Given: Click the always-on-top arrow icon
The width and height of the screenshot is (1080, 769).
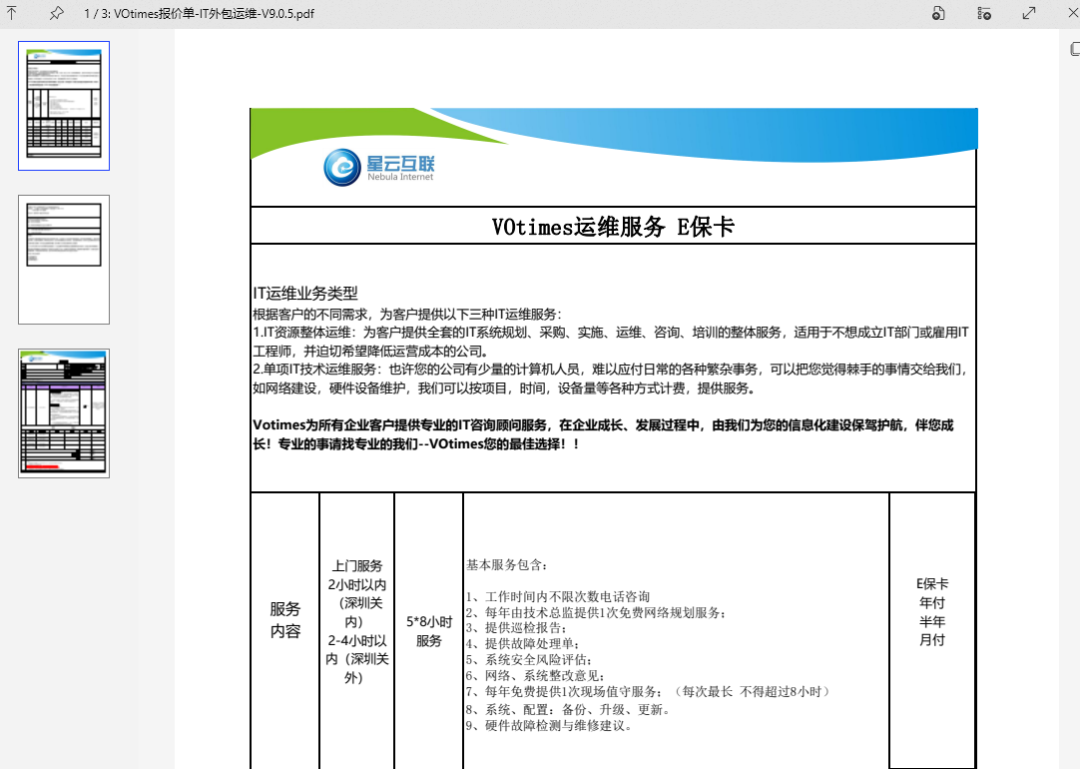Looking at the screenshot, I should click(x=12, y=12).
